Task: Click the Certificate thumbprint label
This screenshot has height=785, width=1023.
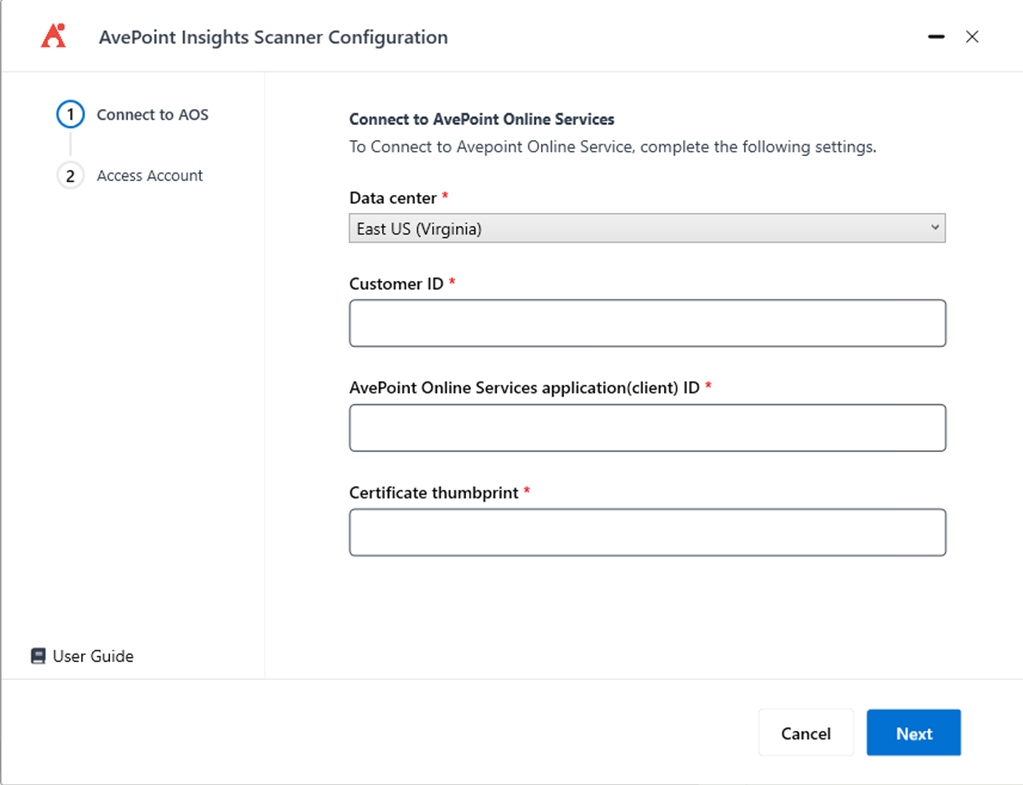Action: 434,493
